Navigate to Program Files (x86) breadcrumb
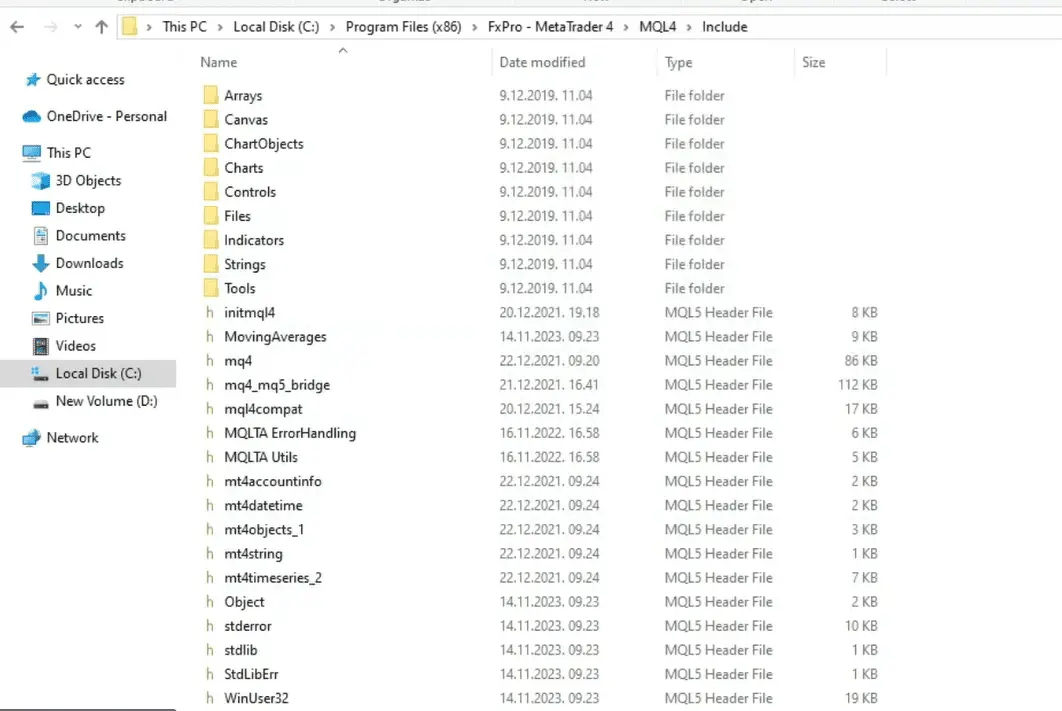 pos(404,27)
